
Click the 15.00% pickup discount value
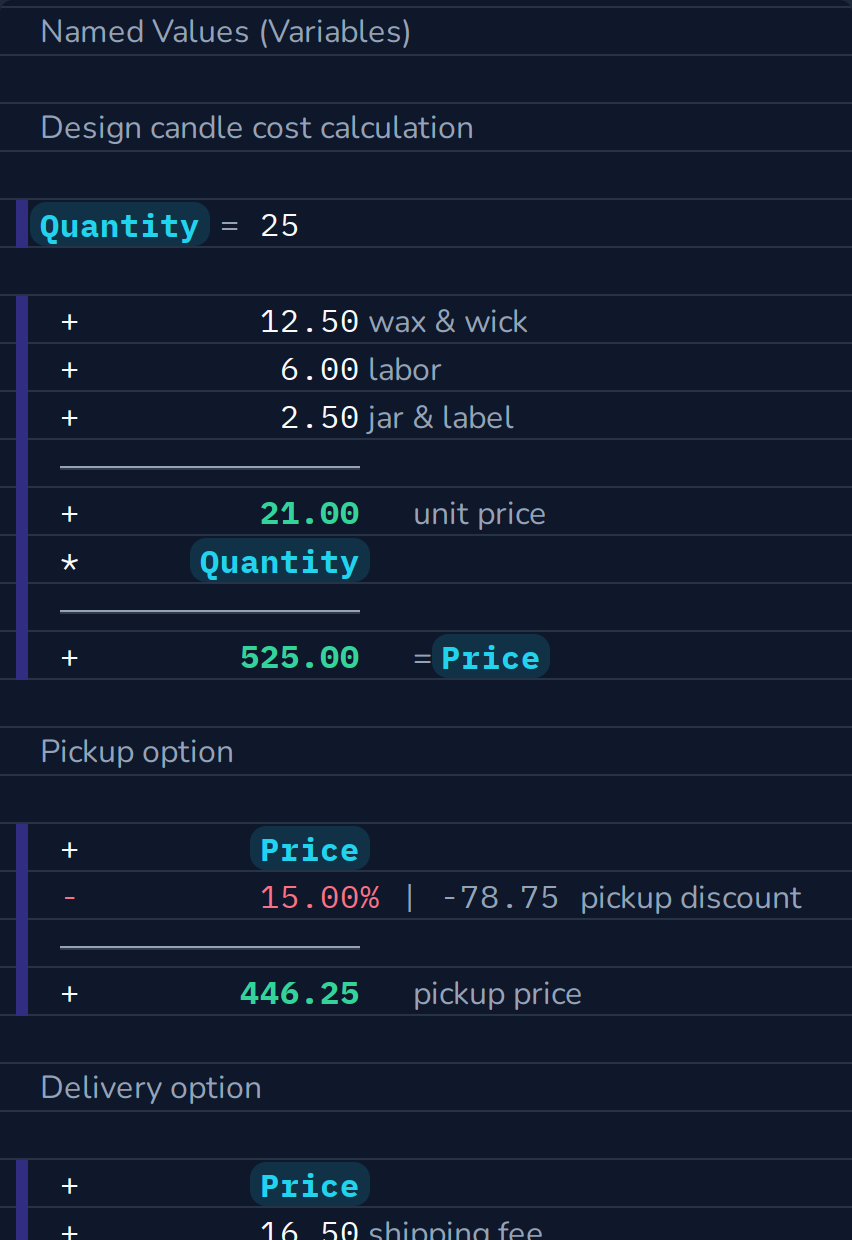tap(319, 898)
